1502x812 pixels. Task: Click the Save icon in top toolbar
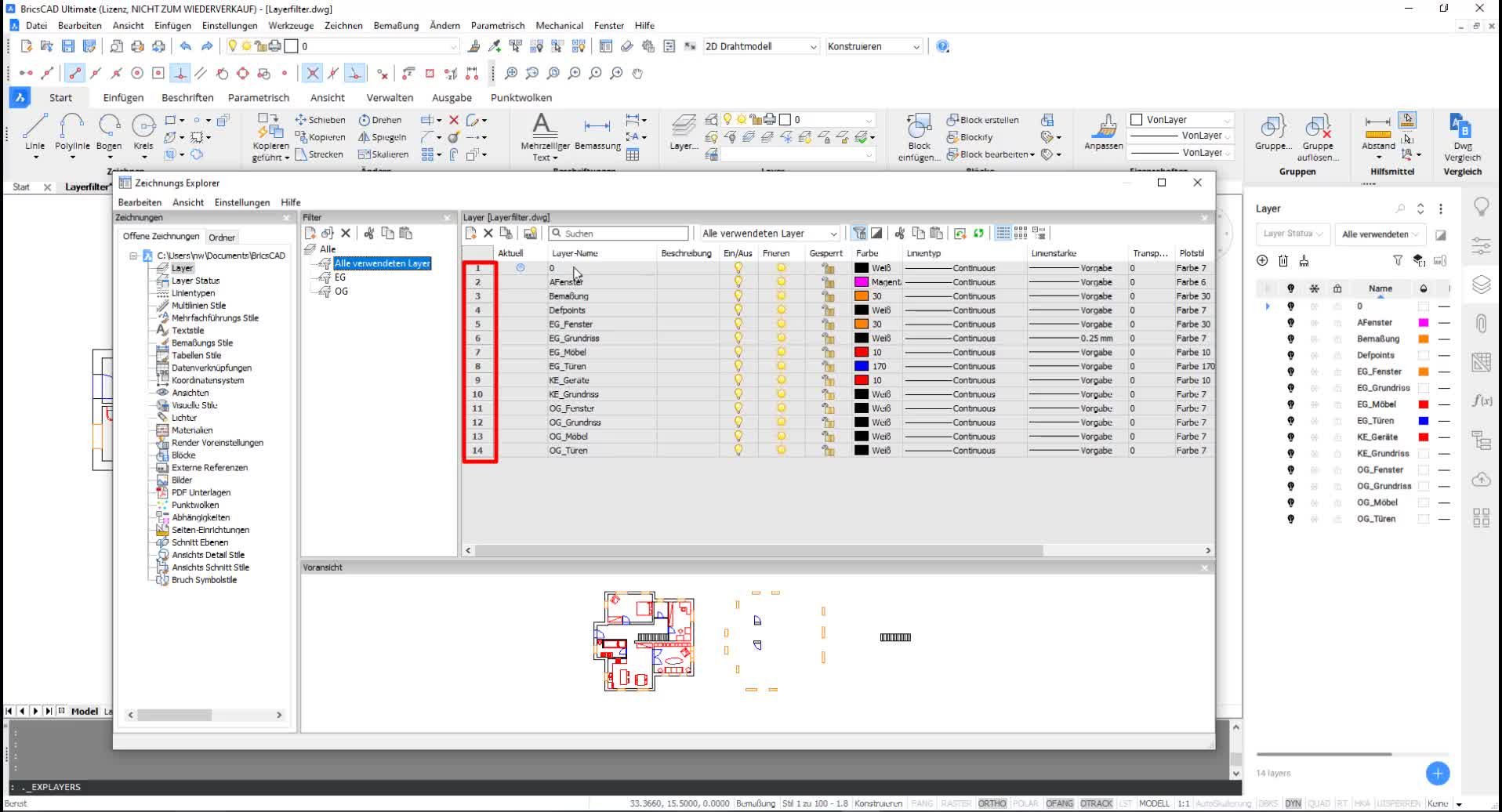coord(67,46)
